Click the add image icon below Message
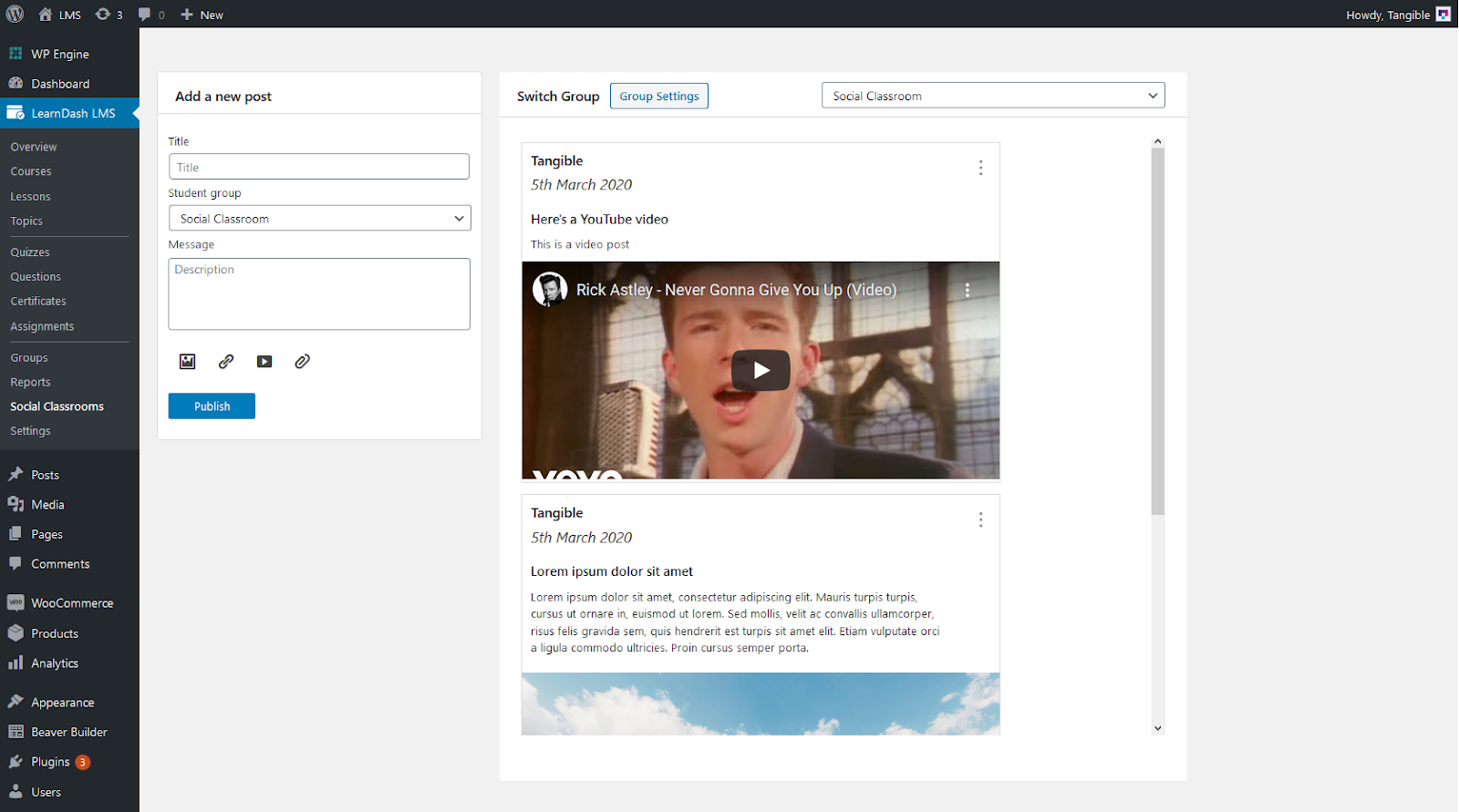This screenshot has width=1459, height=812. [x=187, y=362]
